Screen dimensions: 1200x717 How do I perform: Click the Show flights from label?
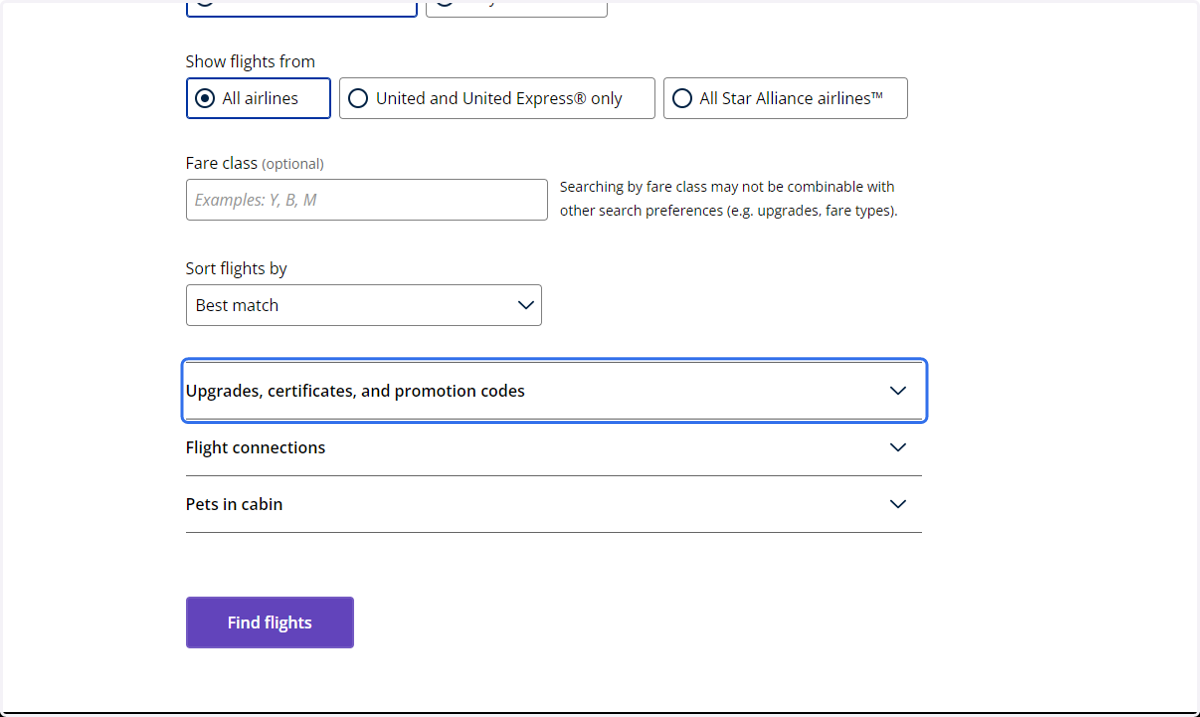pyautogui.click(x=250, y=61)
